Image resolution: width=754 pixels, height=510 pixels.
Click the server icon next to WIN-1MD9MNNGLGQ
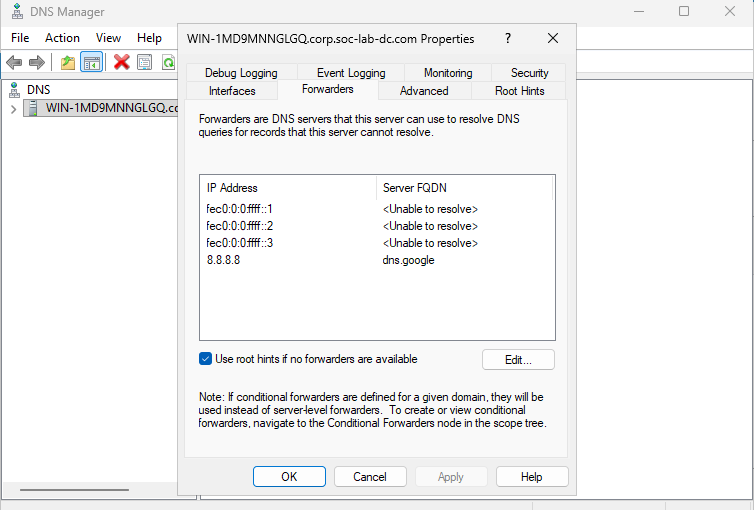pos(33,108)
